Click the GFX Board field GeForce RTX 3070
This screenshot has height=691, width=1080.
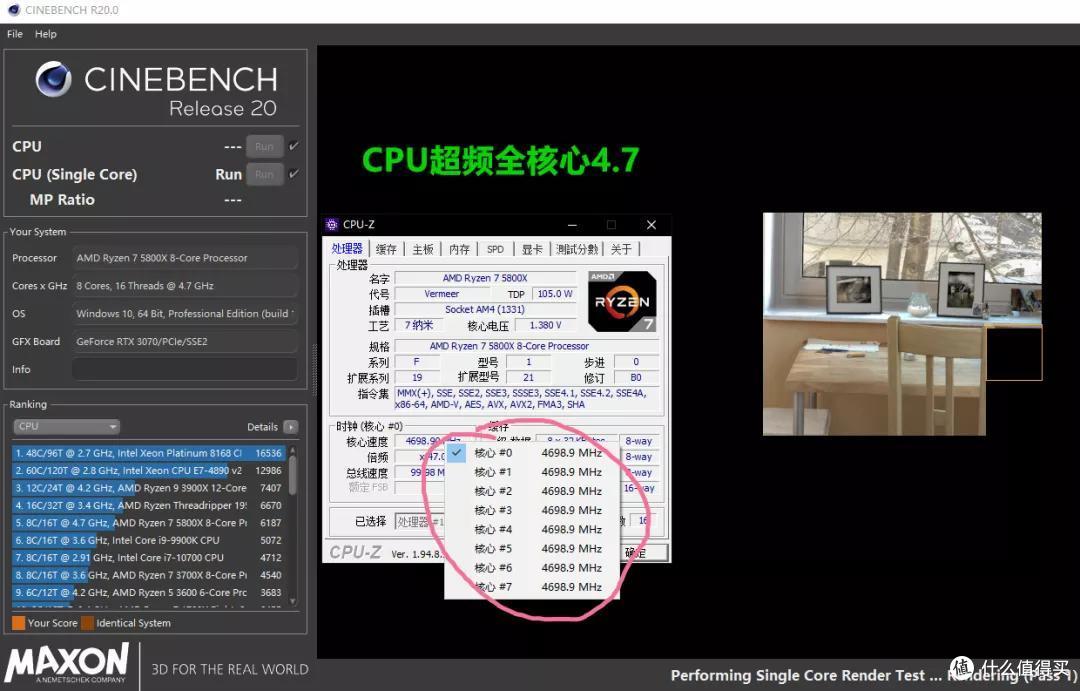185,341
